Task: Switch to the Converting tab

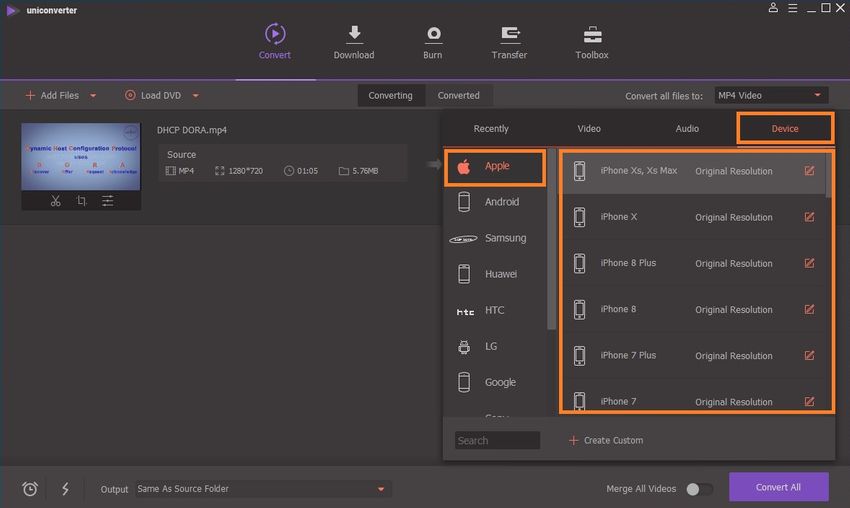Action: point(390,95)
